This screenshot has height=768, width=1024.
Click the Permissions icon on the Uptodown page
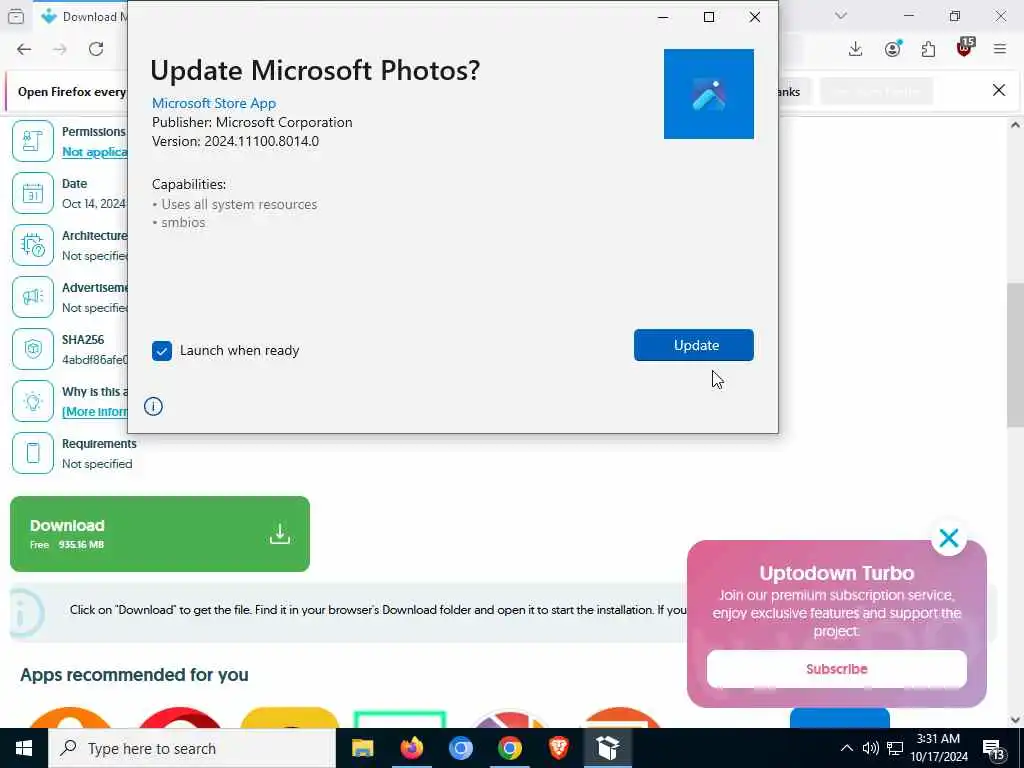pos(33,141)
